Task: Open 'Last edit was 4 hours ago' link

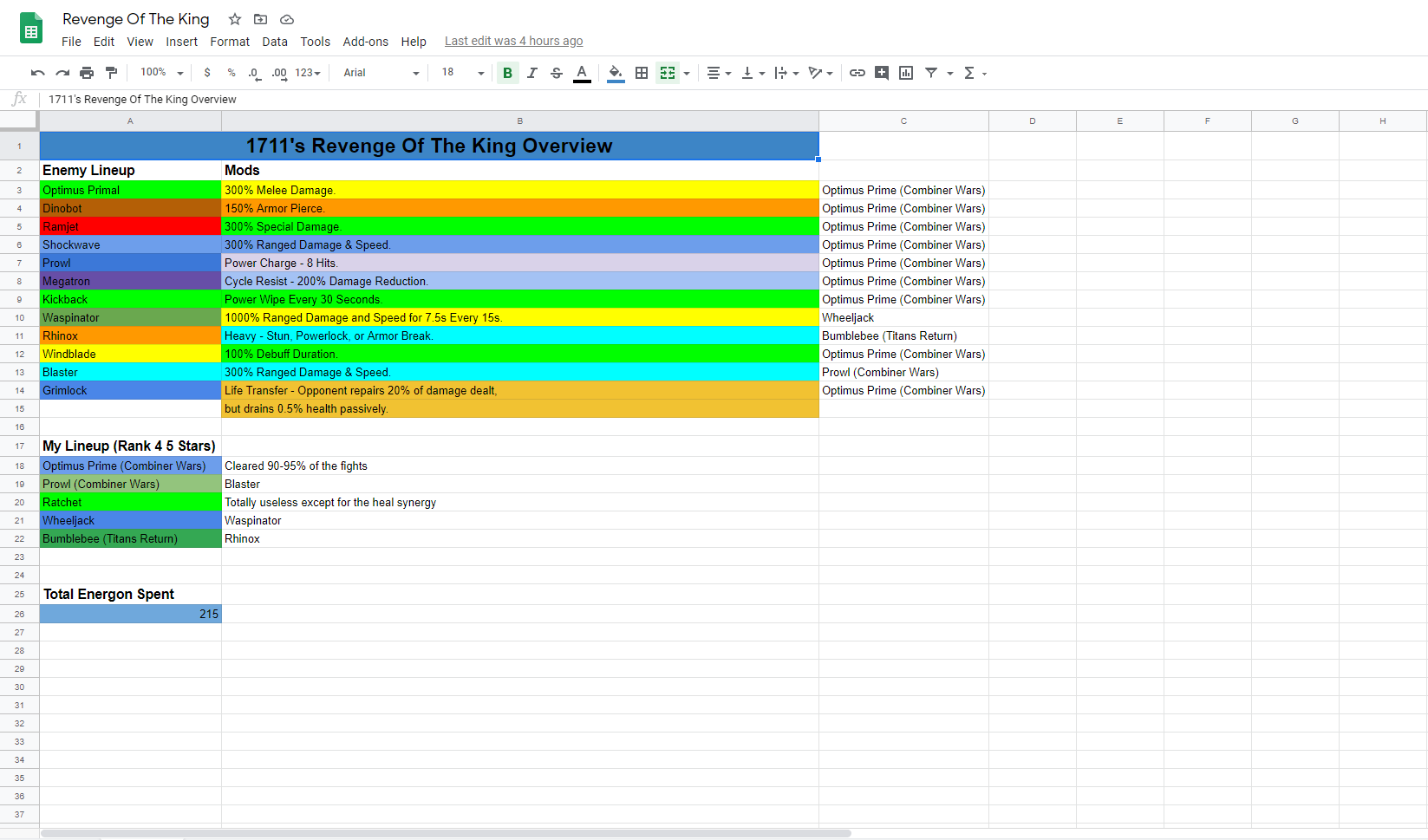Action: click(x=513, y=41)
